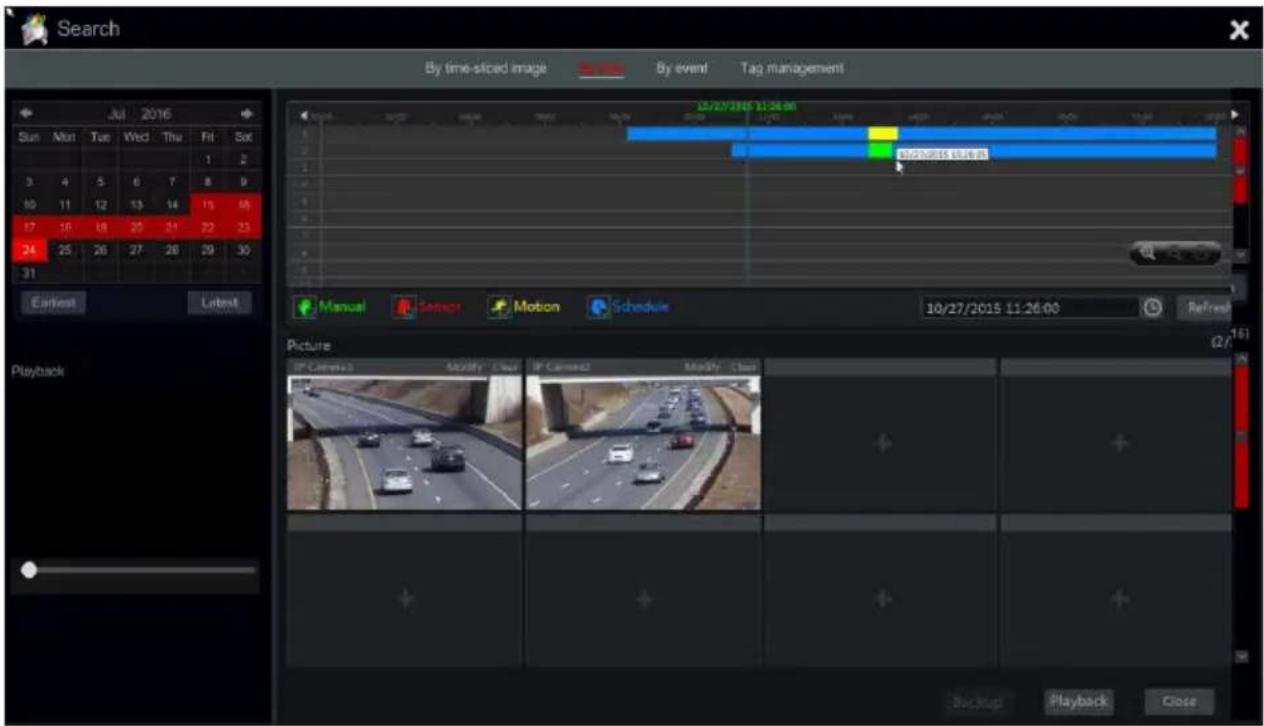Select the yellow motion segment on timeline
Image resolution: width=1264 pixels, height=726 pixels.
coord(883,133)
